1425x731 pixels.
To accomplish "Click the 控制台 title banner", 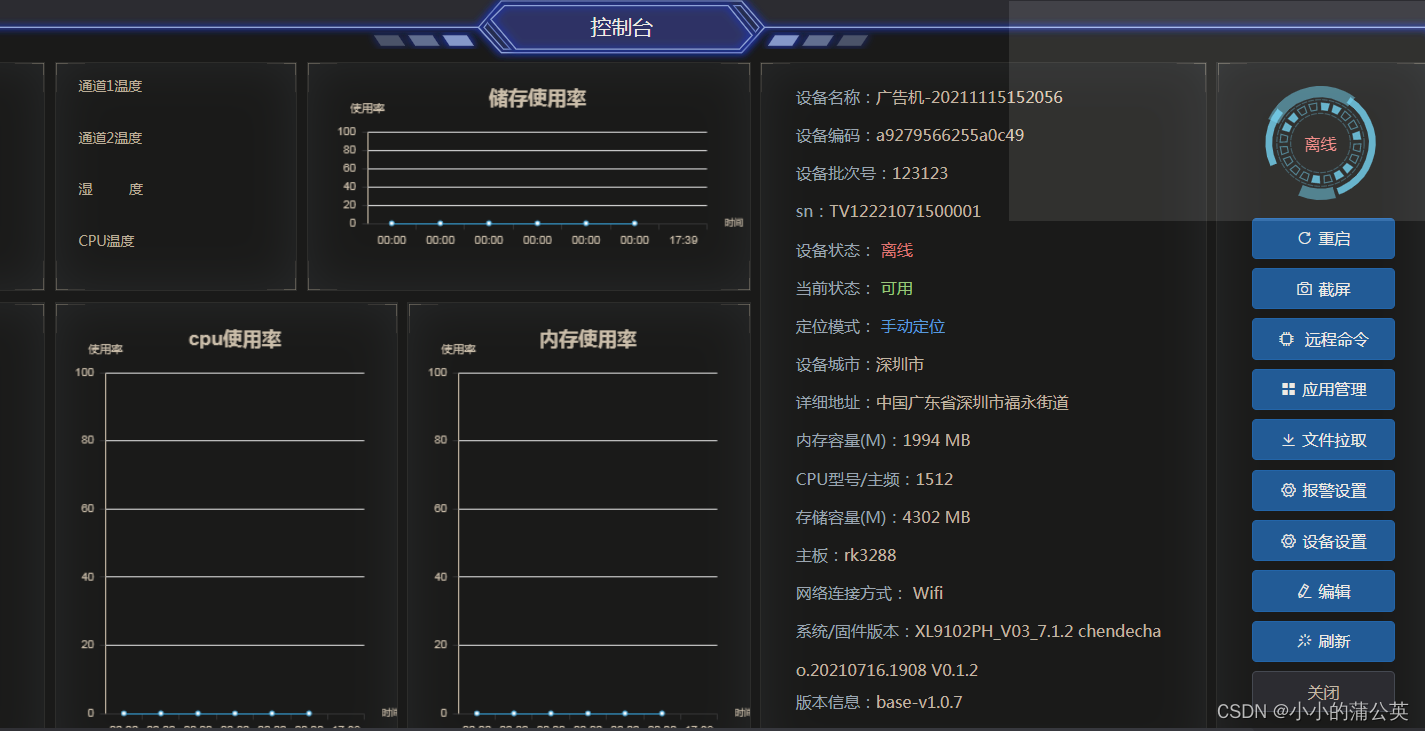I will [621, 28].
